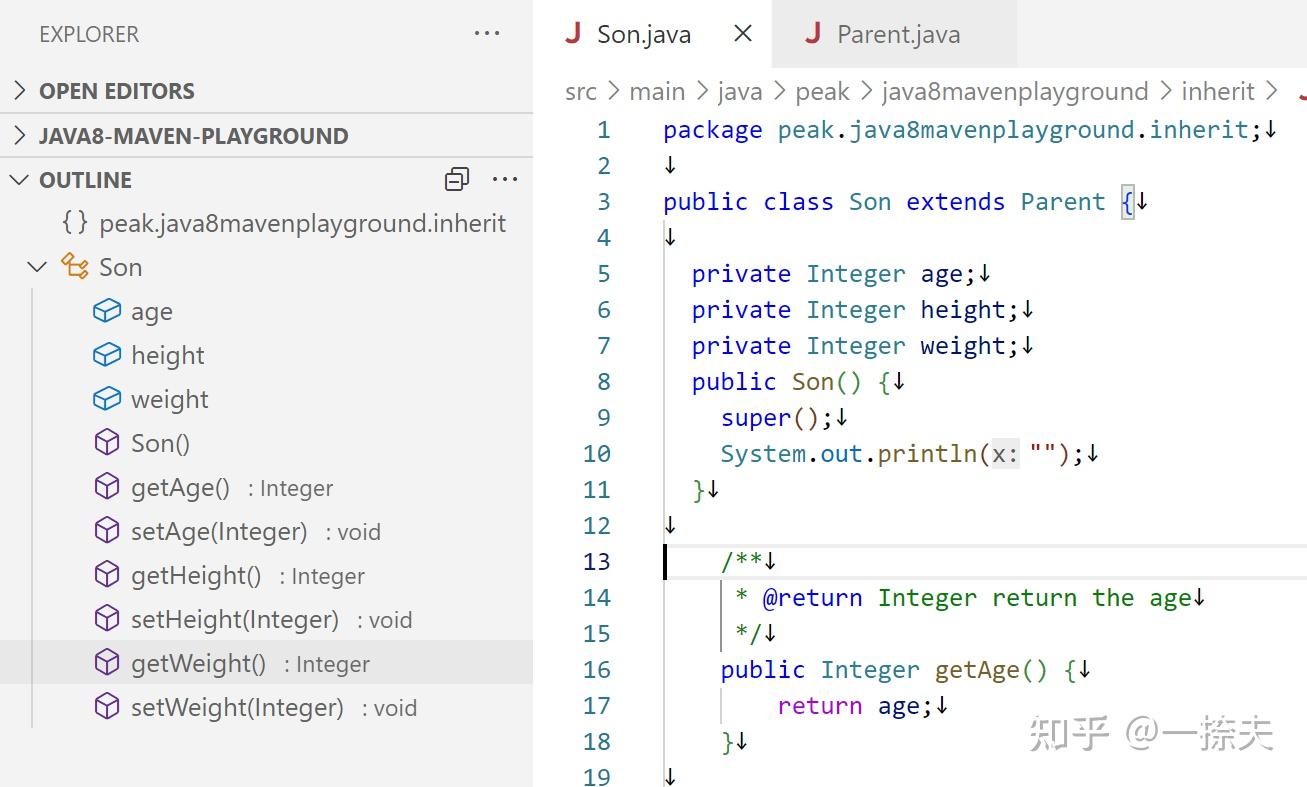Click field icon next to age
Image resolution: width=1307 pixels, height=787 pixels.
106,311
